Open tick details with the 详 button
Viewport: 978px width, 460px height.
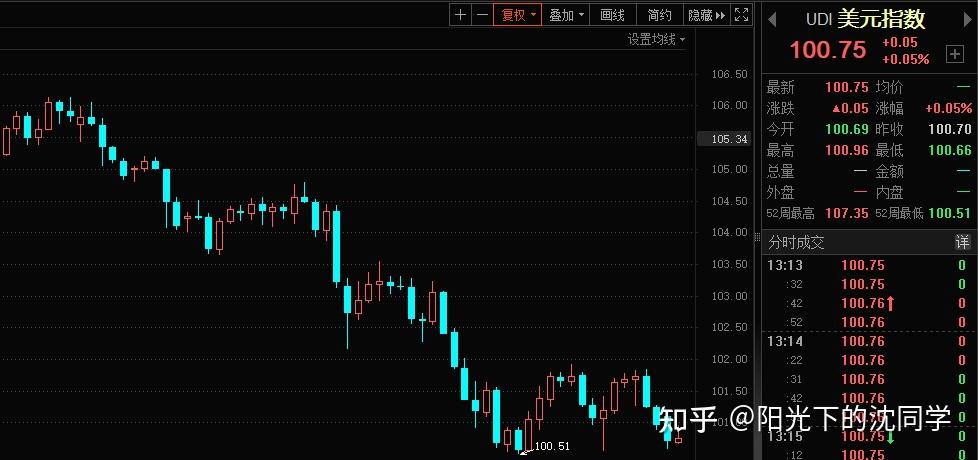tap(963, 242)
